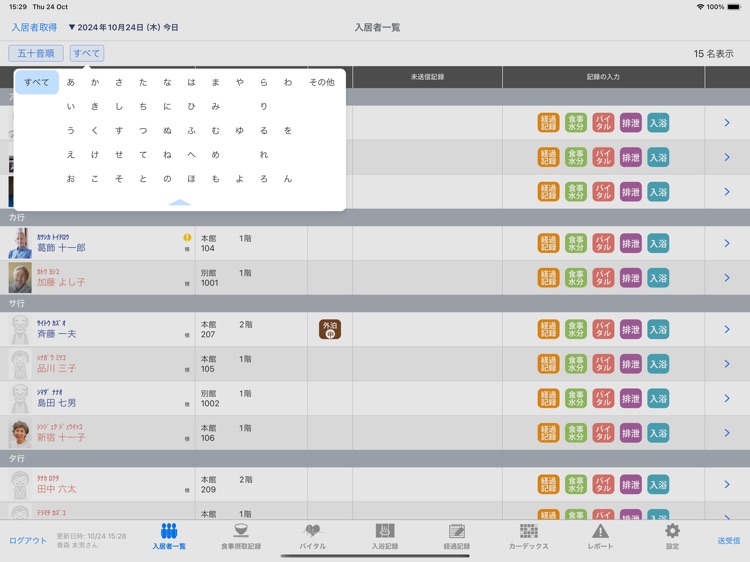
Task: Open 入浴 entry for 島田 七男
Action: pos(658,398)
